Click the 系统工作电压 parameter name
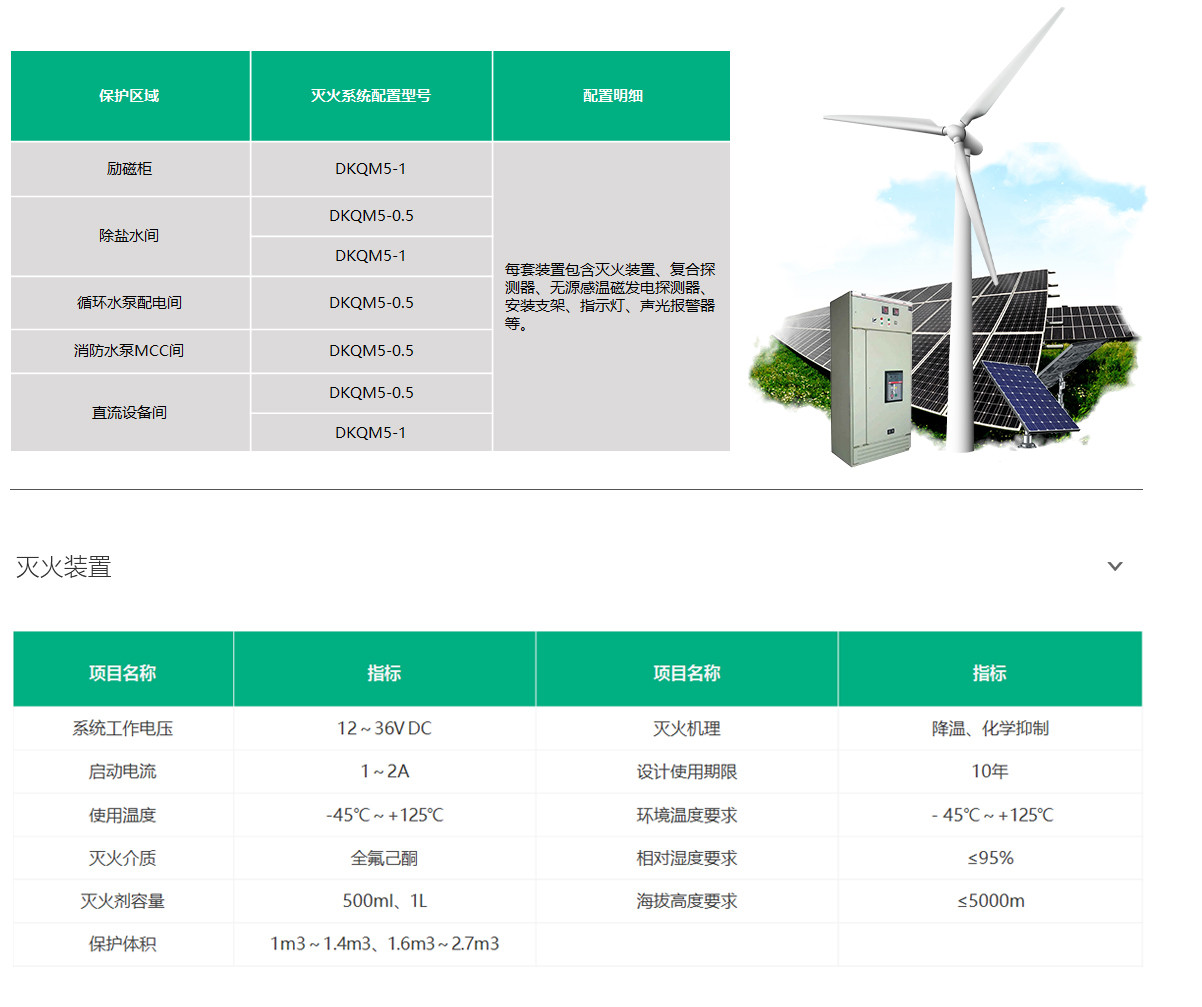The width and height of the screenshot is (1202, 1007). click(x=122, y=729)
